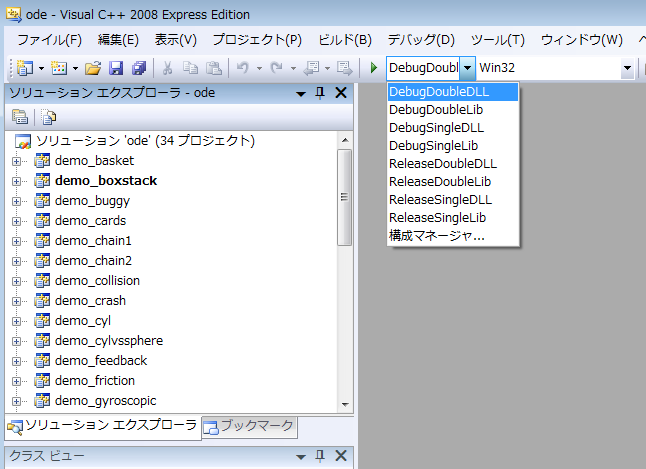Click the Open File folder icon
The height and width of the screenshot is (469, 646).
coord(93,68)
